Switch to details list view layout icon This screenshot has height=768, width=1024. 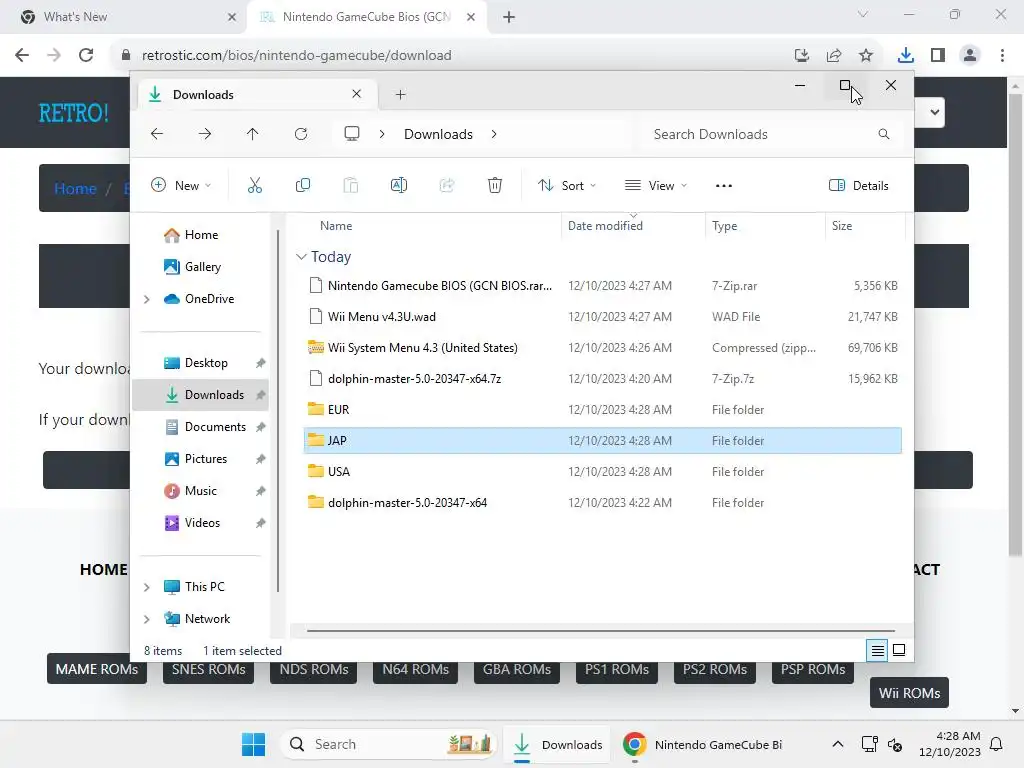coord(877,650)
